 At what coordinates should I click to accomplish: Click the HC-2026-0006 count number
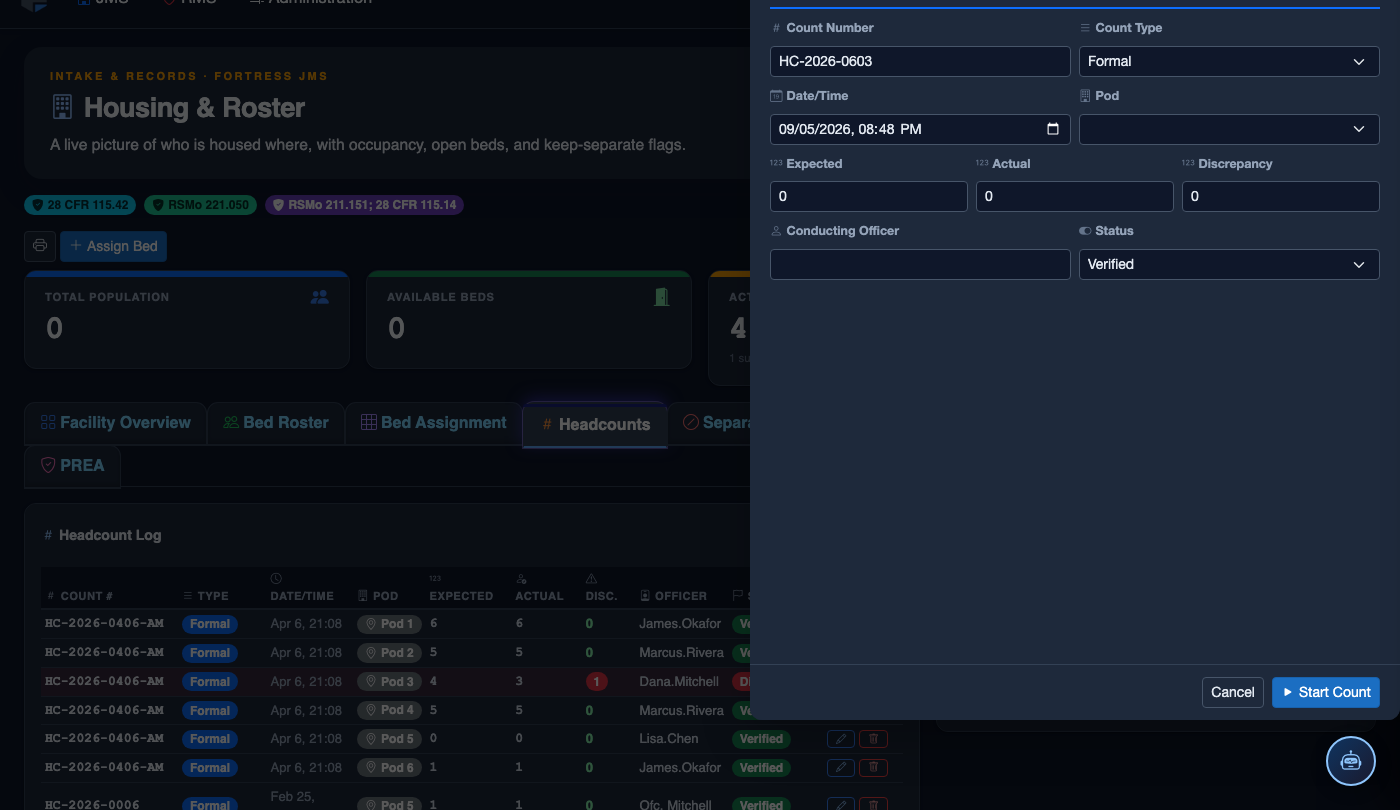[x=92, y=805]
